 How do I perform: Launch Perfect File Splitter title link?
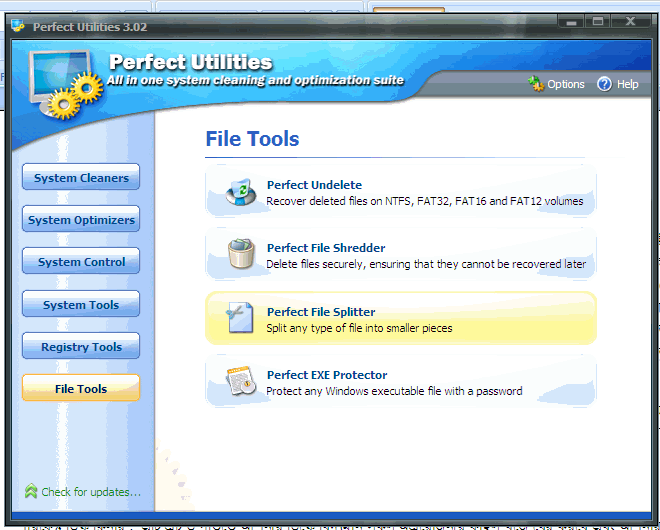321,312
